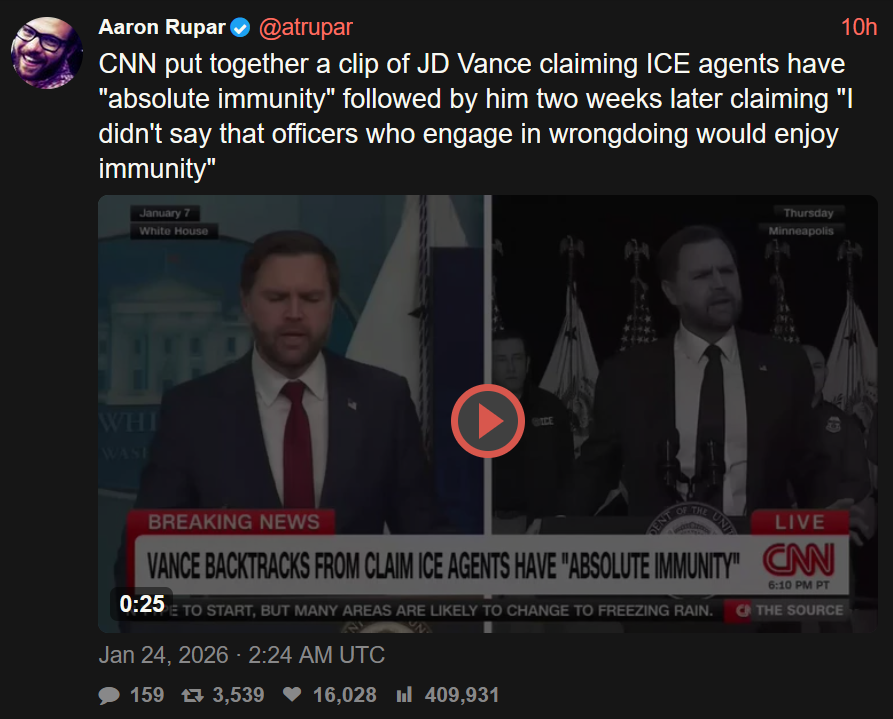Click the blue verified badge icon
893x719 pixels.
point(240,27)
